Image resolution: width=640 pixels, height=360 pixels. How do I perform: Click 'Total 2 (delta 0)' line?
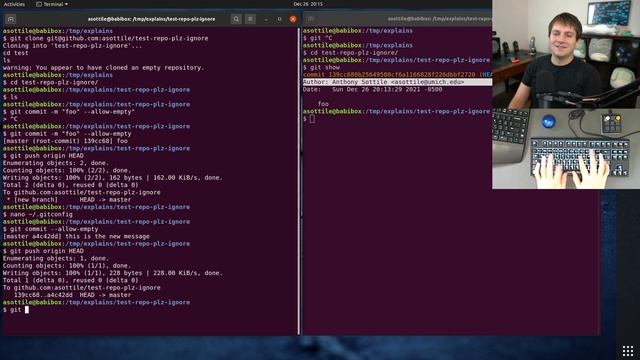click(x=71, y=185)
